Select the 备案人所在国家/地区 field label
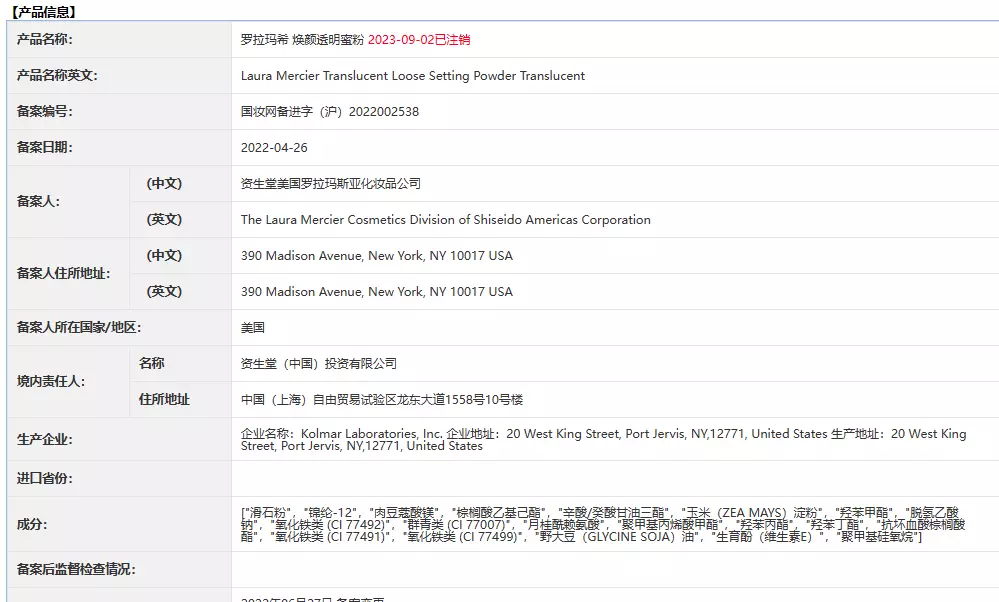This screenshot has height=602, width=999. point(79,327)
